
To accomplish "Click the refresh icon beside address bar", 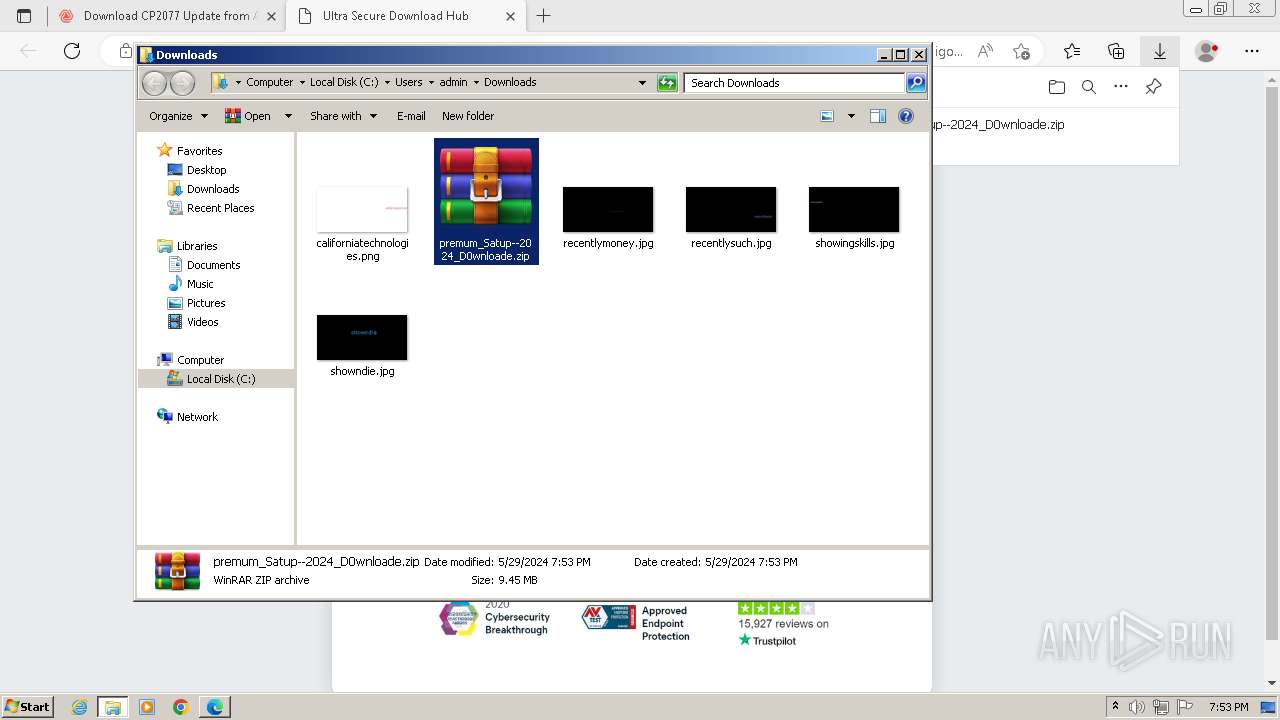I will (x=667, y=83).
